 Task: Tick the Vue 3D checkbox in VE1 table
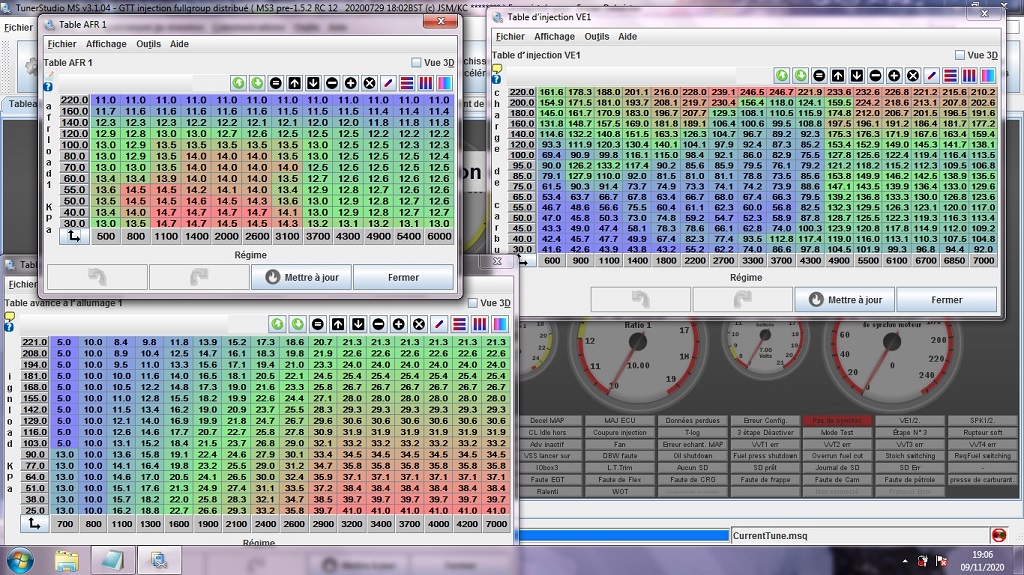pyautogui.click(x=960, y=56)
